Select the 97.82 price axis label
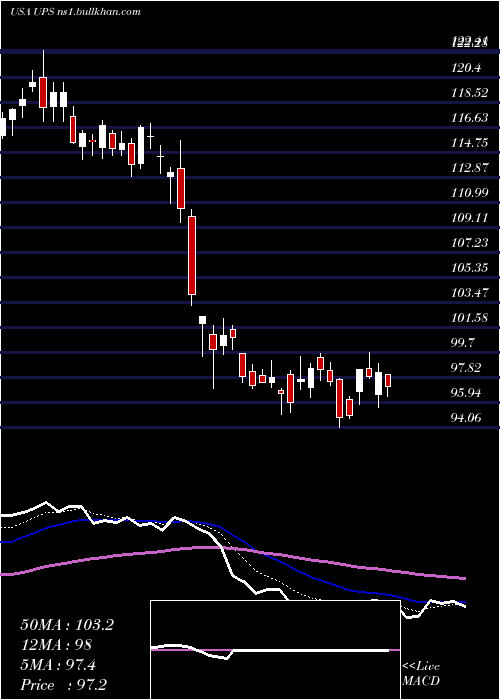The image size is (500, 700). (x=468, y=368)
